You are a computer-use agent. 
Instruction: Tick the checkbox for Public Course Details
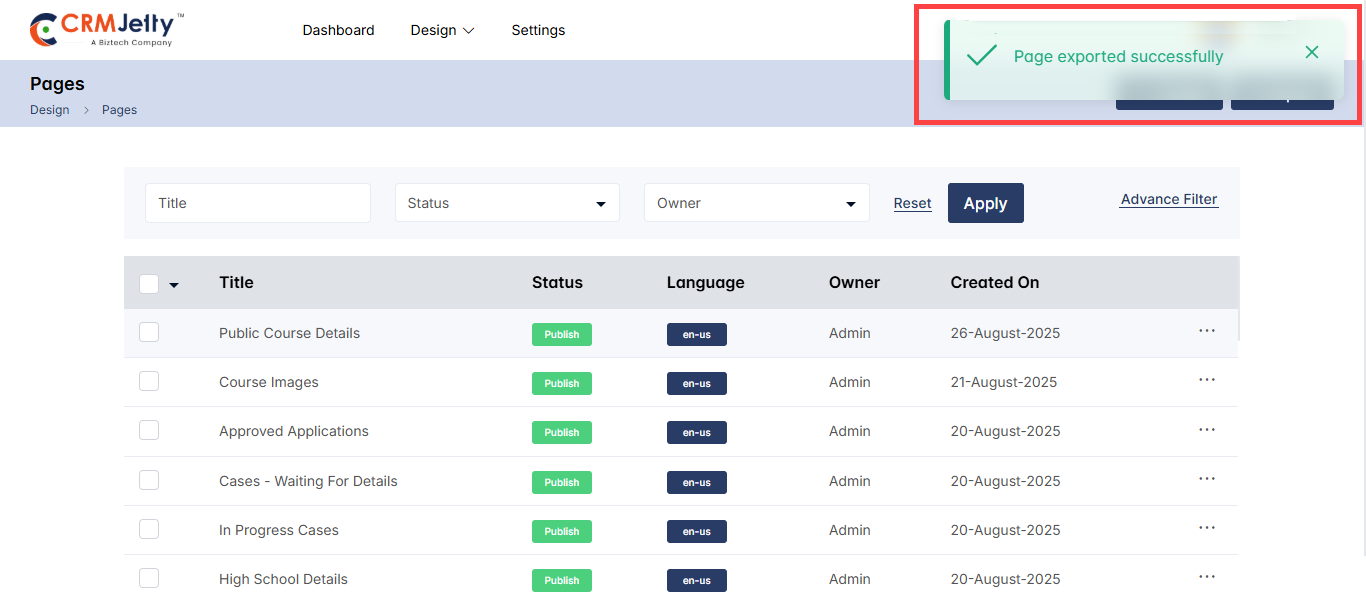(x=149, y=332)
